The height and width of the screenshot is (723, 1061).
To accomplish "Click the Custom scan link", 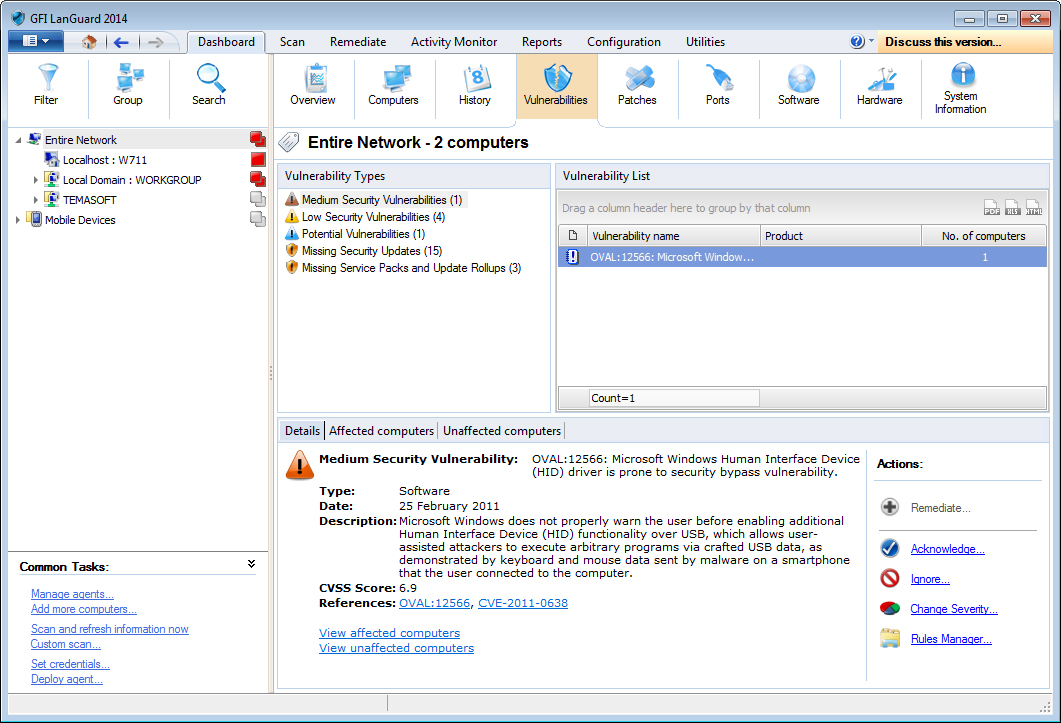I will click(x=66, y=644).
